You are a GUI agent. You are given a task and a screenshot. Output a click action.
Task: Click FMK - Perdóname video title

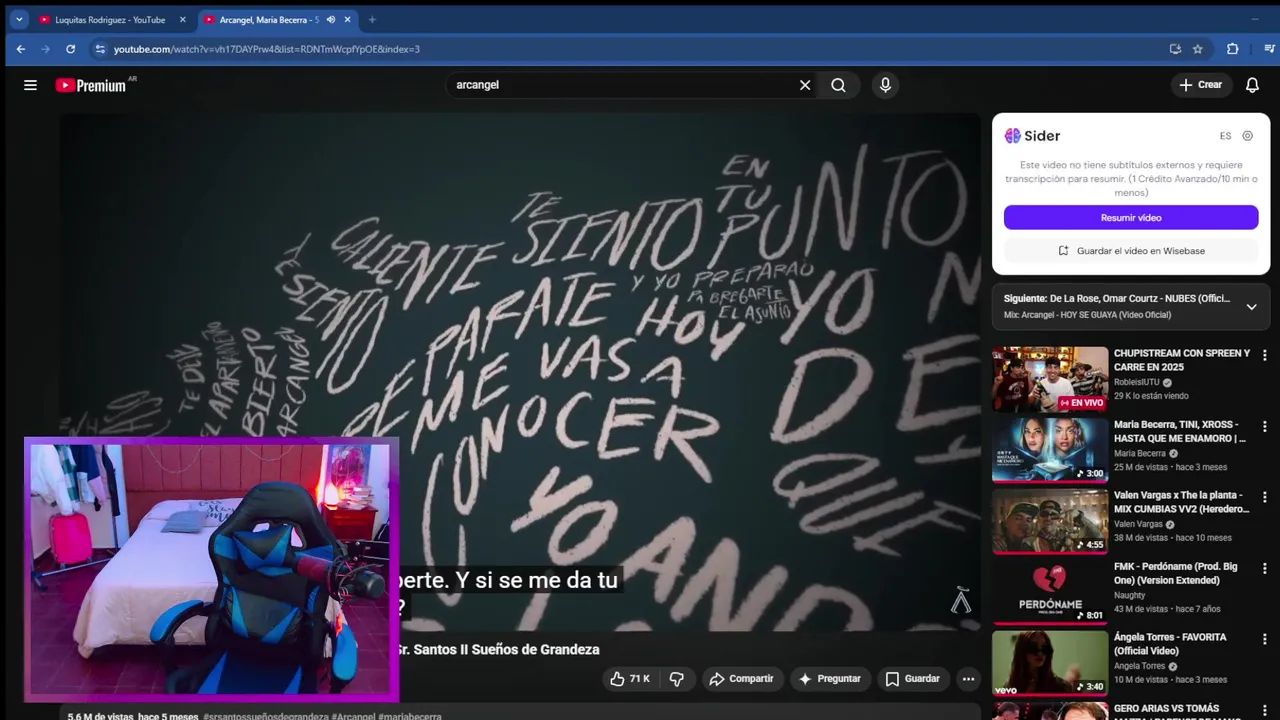[1176, 573]
